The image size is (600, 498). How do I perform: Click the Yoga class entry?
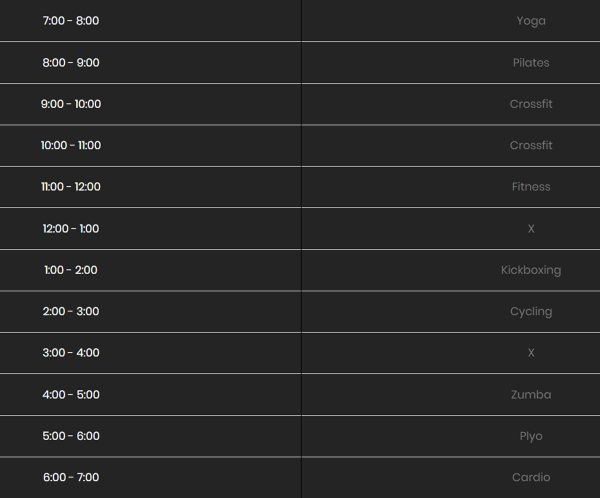[x=531, y=21]
